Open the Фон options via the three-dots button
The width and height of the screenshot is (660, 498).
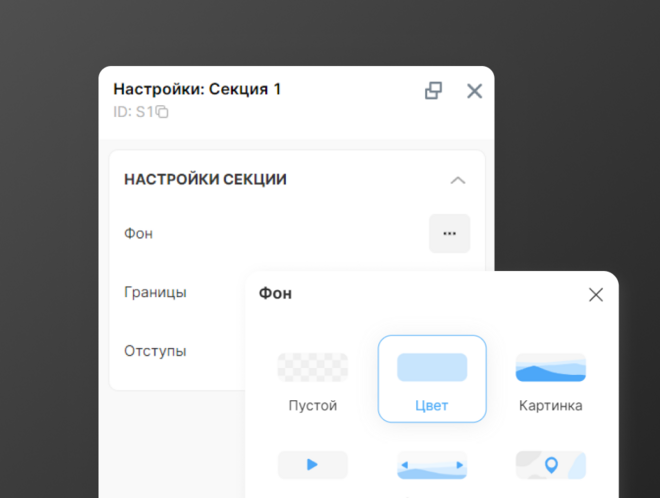pos(450,234)
